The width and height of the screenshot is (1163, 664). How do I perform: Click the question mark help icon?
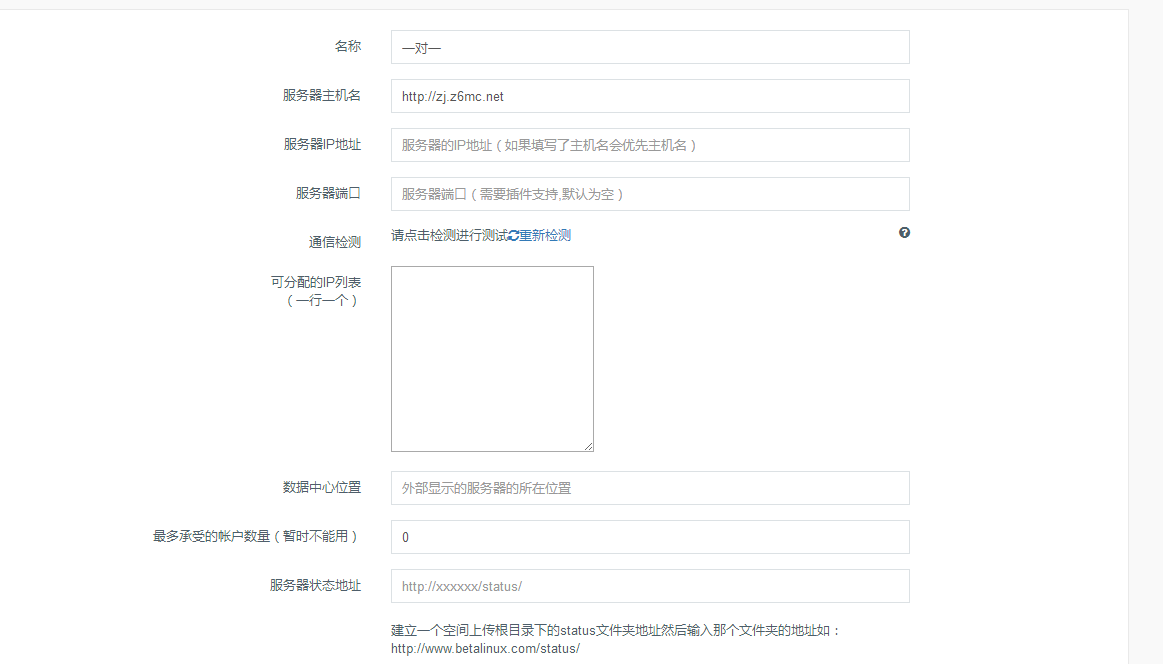904,233
